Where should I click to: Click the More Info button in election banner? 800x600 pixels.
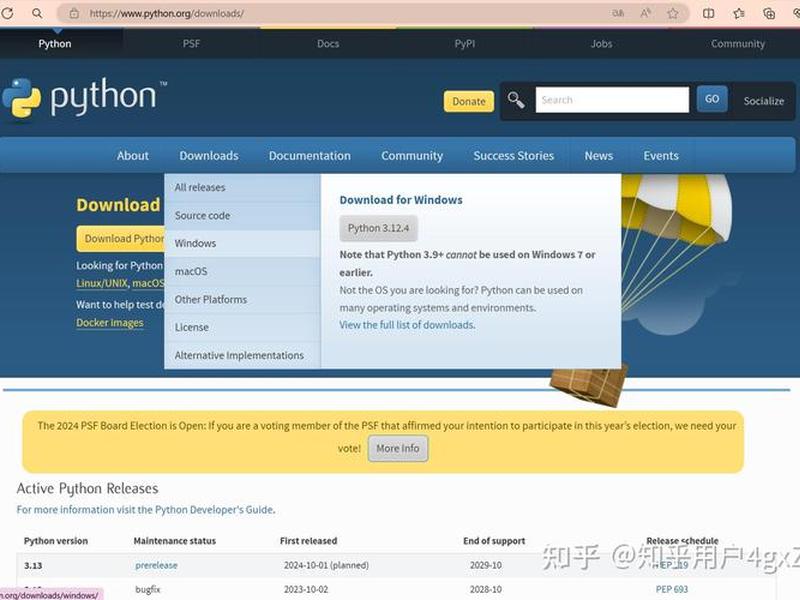(397, 448)
